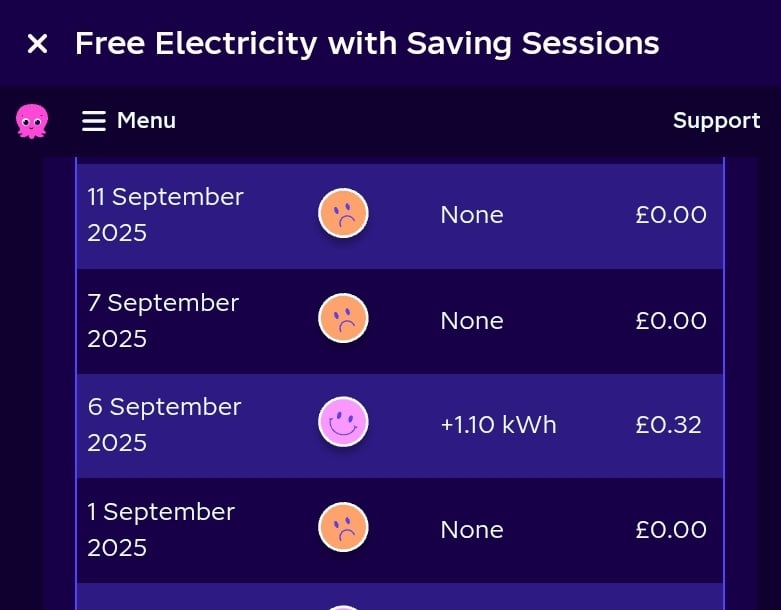Click the Menu label
781x610 pixels.
click(x=146, y=121)
